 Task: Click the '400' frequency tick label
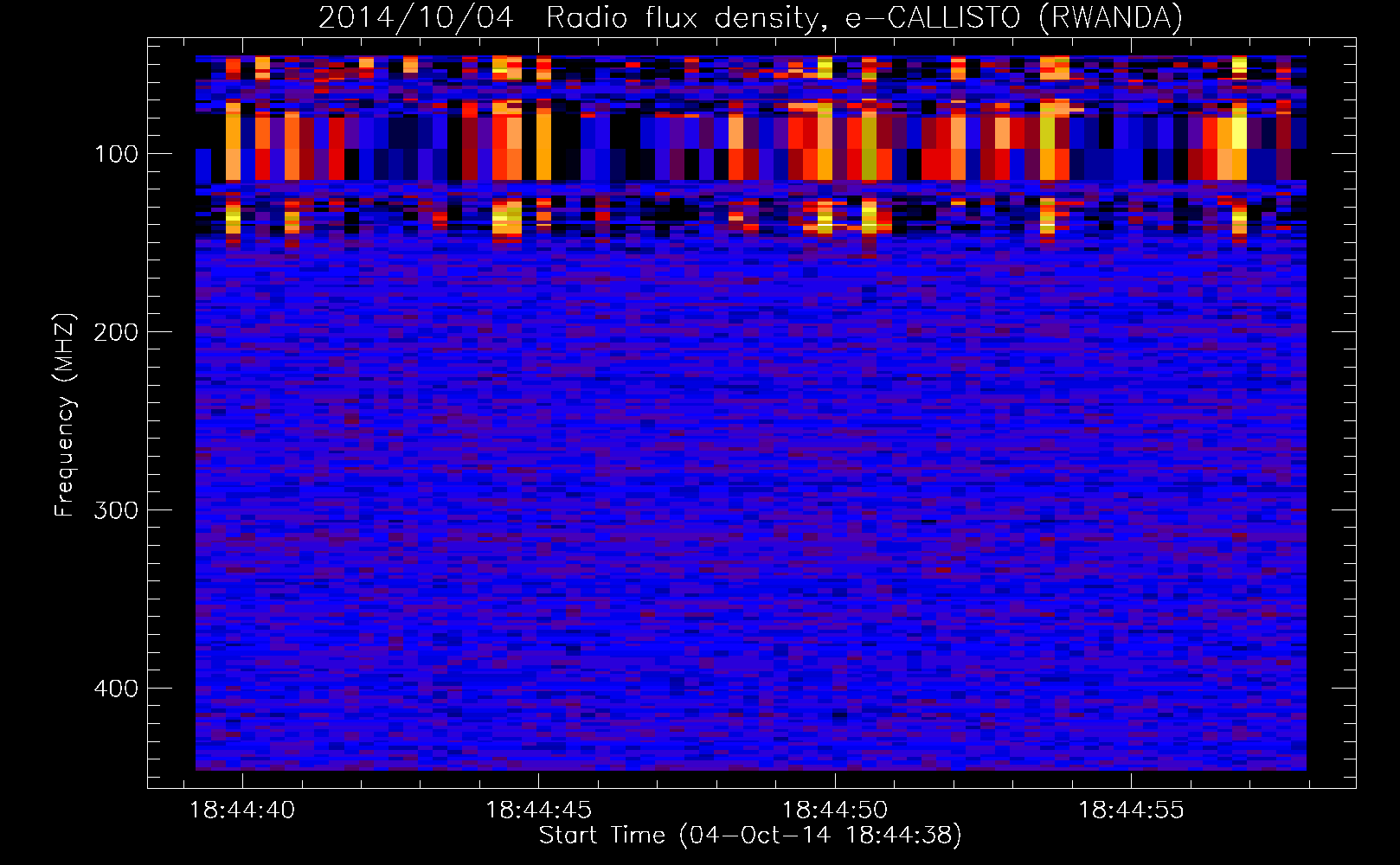(116, 689)
